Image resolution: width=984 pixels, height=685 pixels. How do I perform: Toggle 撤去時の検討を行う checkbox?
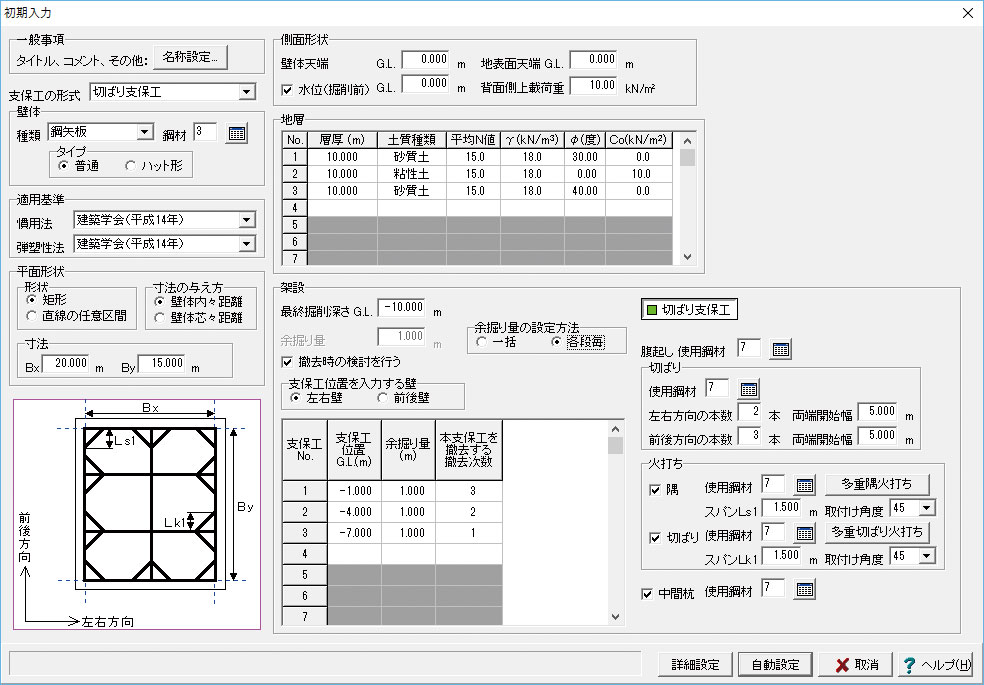pos(288,362)
